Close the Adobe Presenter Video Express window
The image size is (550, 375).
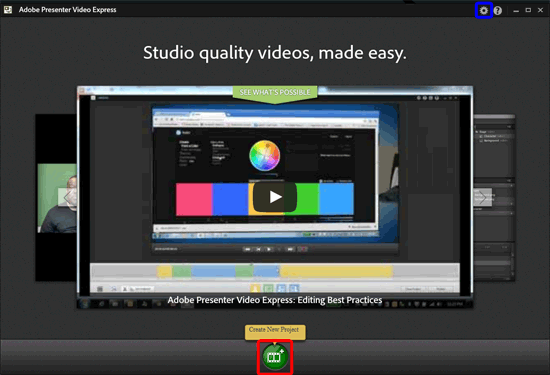(541, 11)
